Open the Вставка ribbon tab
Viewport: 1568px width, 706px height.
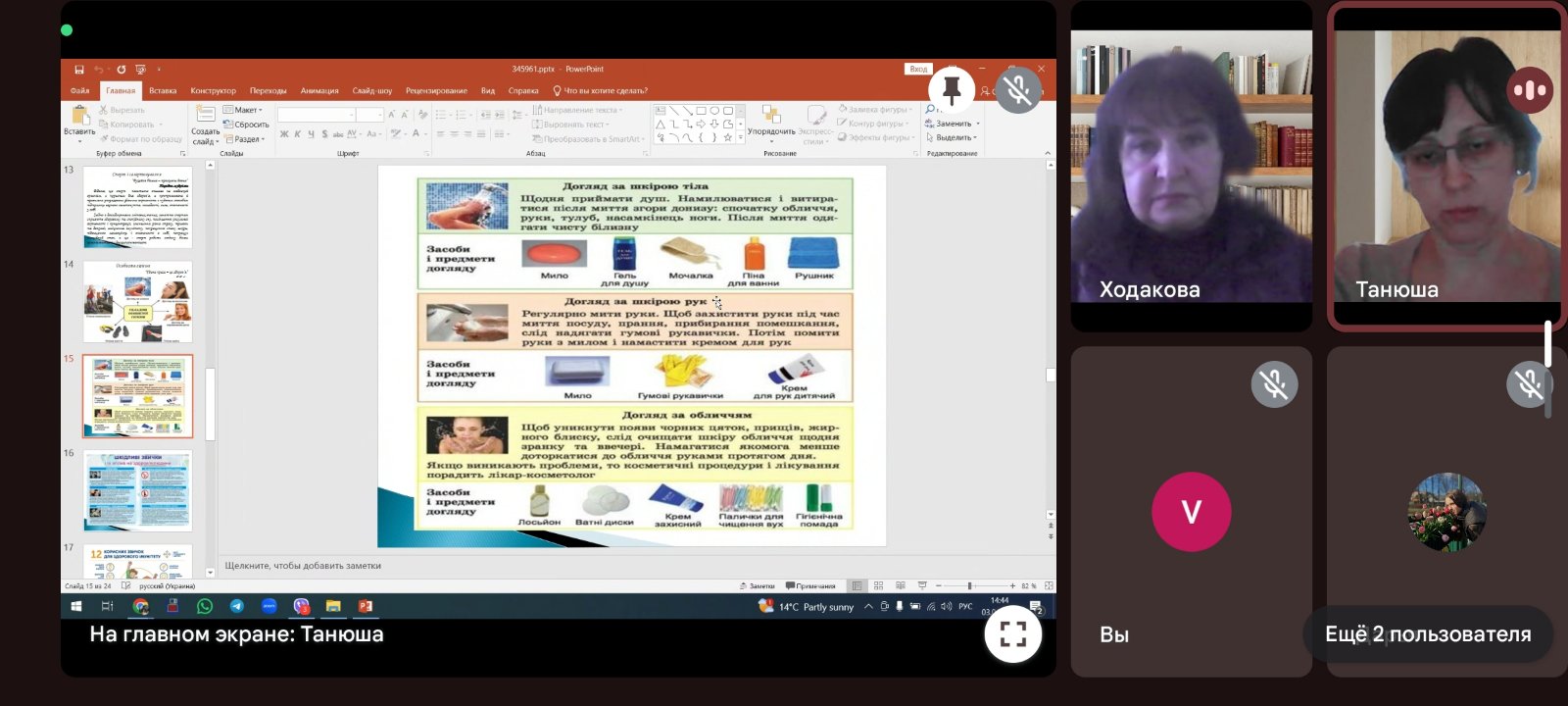163,90
